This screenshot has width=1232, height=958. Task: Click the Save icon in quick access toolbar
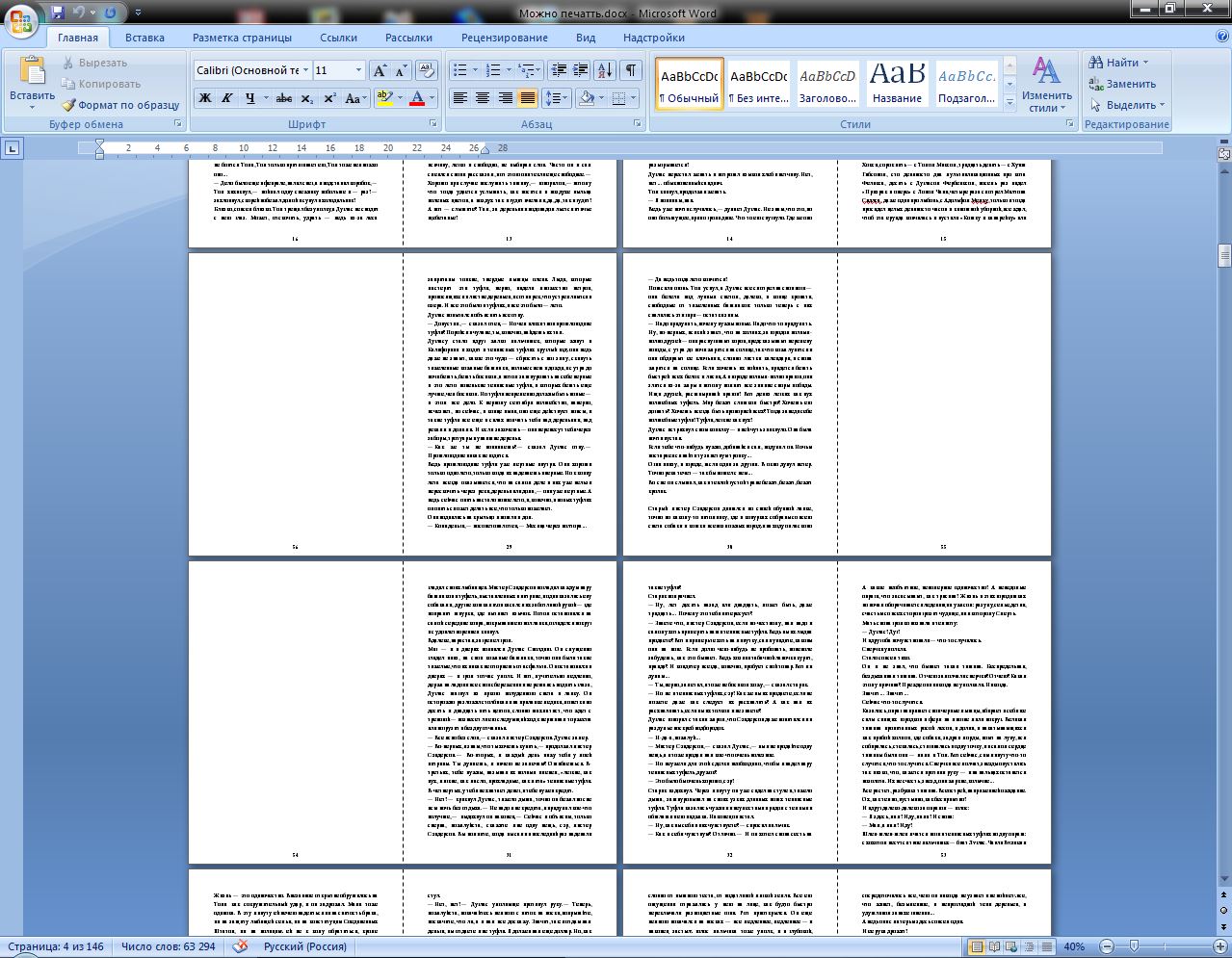pos(58,13)
